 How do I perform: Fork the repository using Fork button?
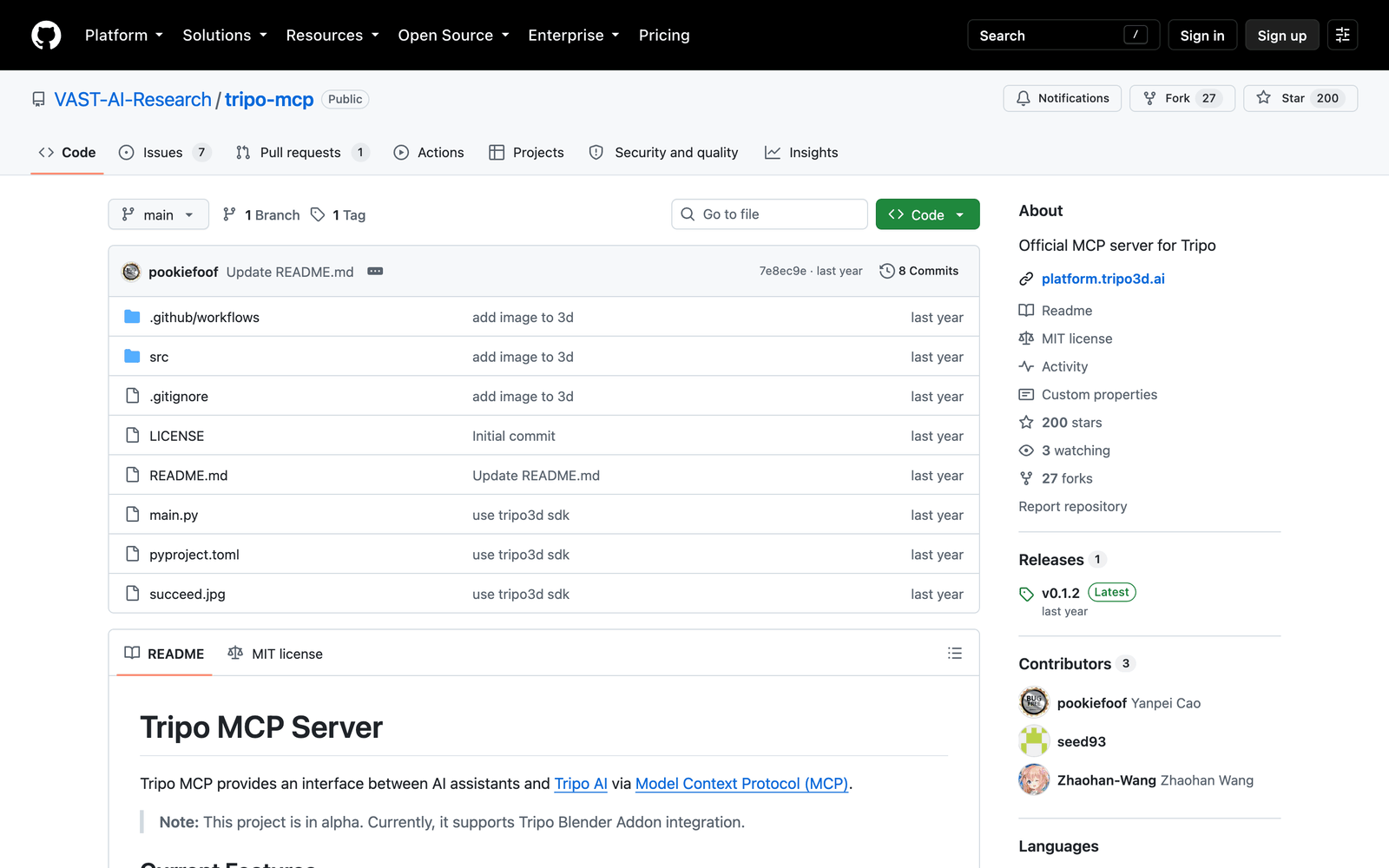coord(1182,98)
